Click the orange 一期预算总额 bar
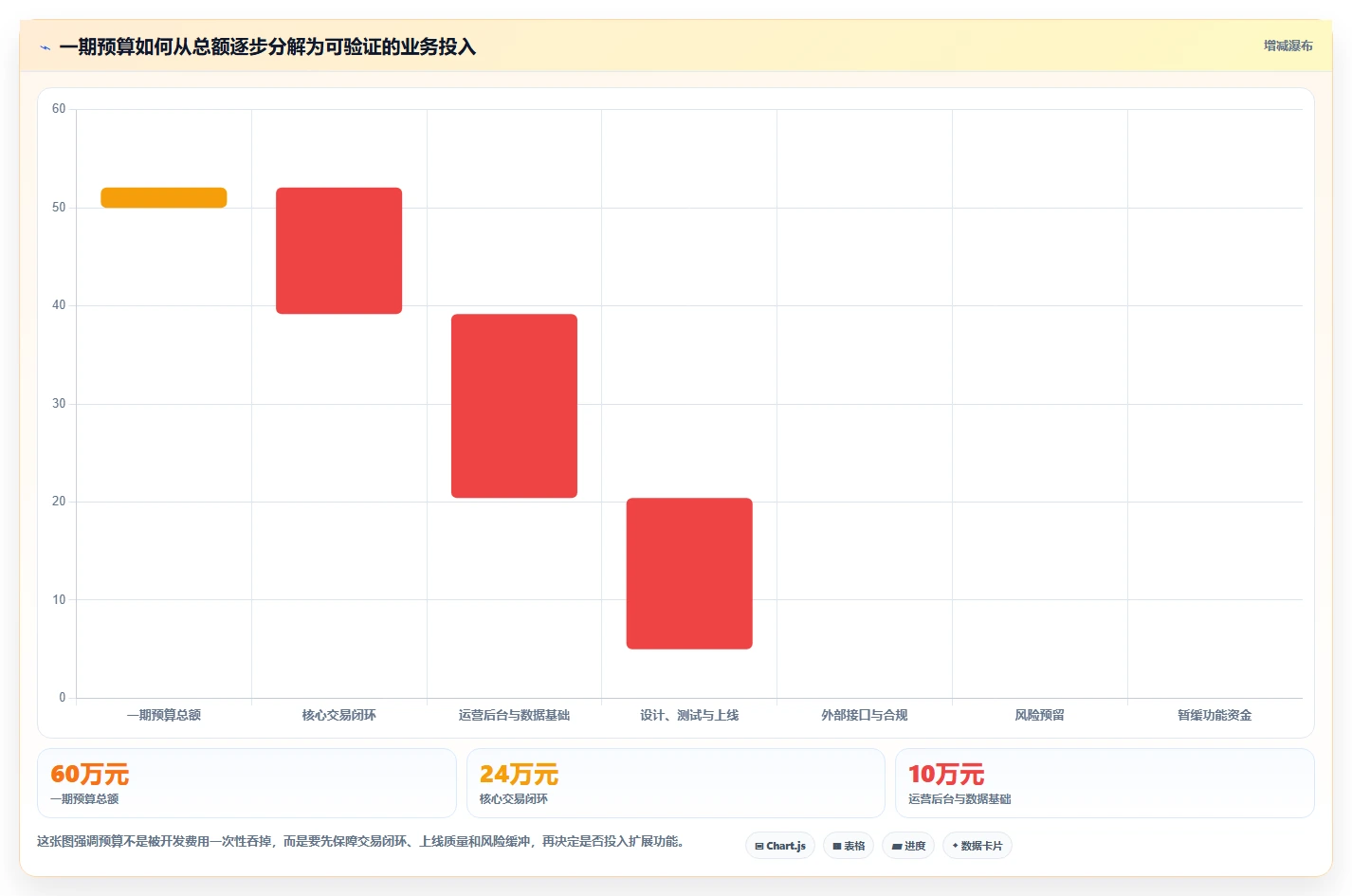 [164, 197]
